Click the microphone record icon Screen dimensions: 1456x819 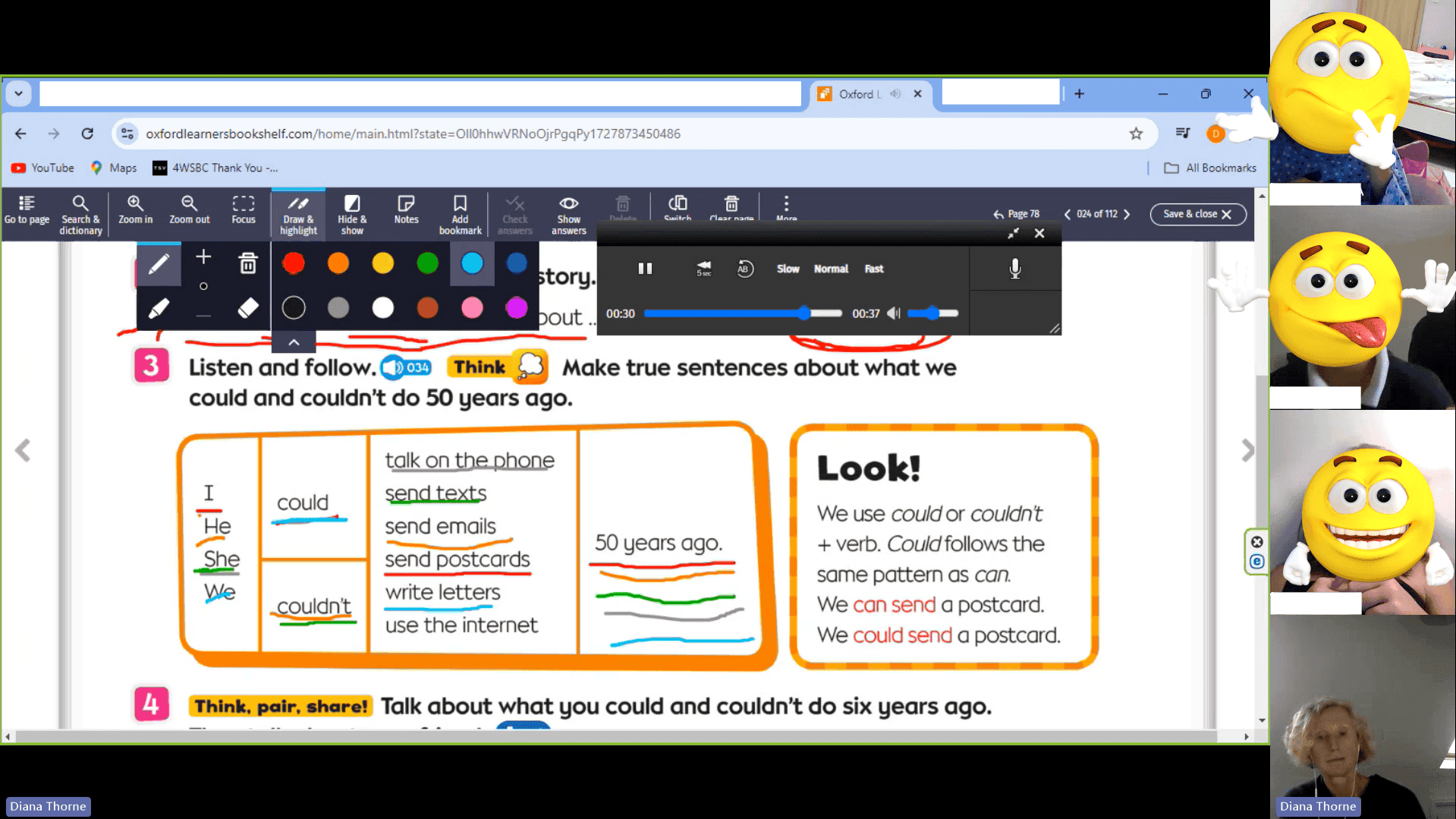(x=1015, y=269)
